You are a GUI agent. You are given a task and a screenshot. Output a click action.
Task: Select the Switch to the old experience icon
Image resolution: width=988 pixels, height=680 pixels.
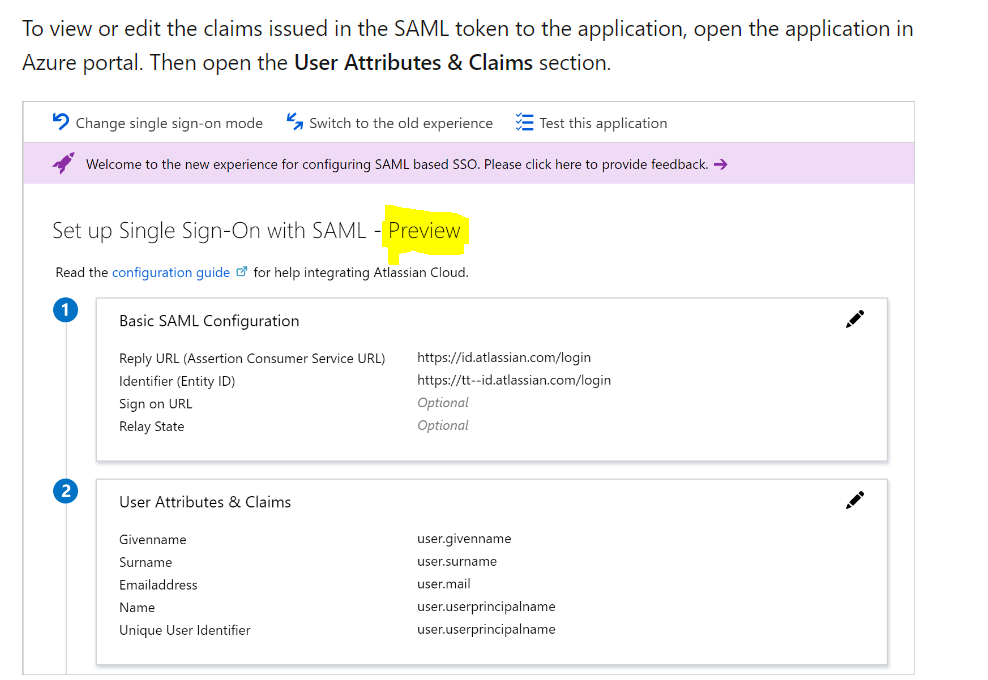(293, 121)
